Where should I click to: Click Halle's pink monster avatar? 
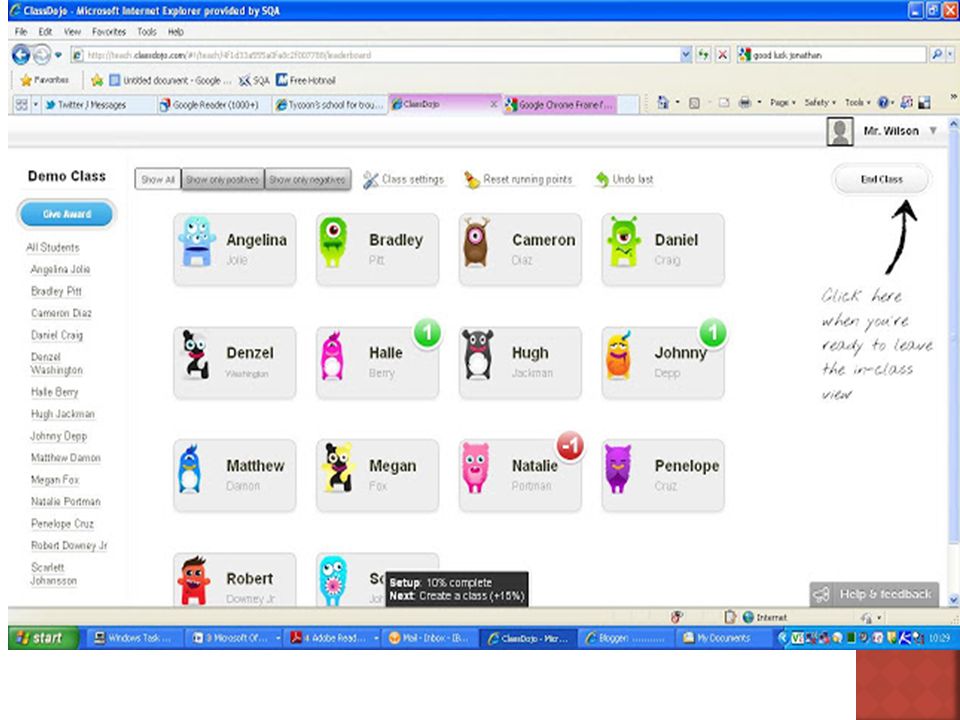tap(332, 356)
